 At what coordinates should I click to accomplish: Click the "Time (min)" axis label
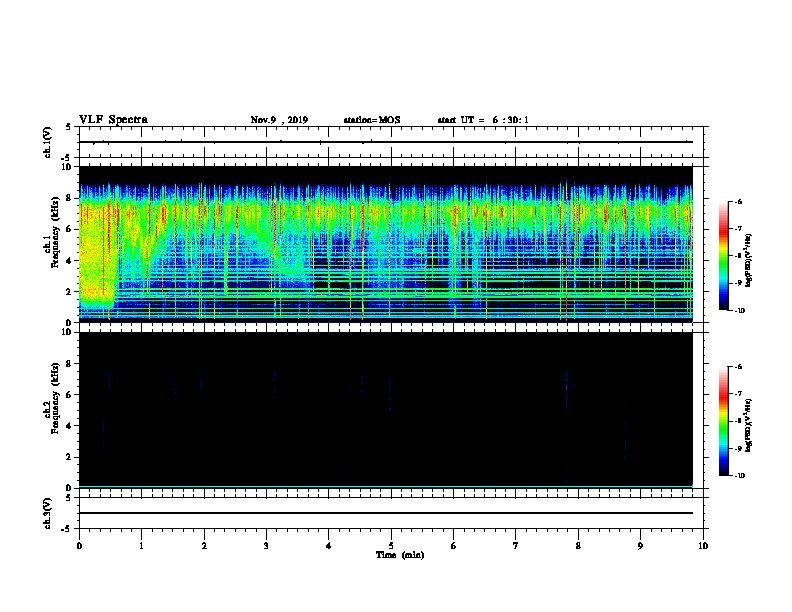point(400,555)
